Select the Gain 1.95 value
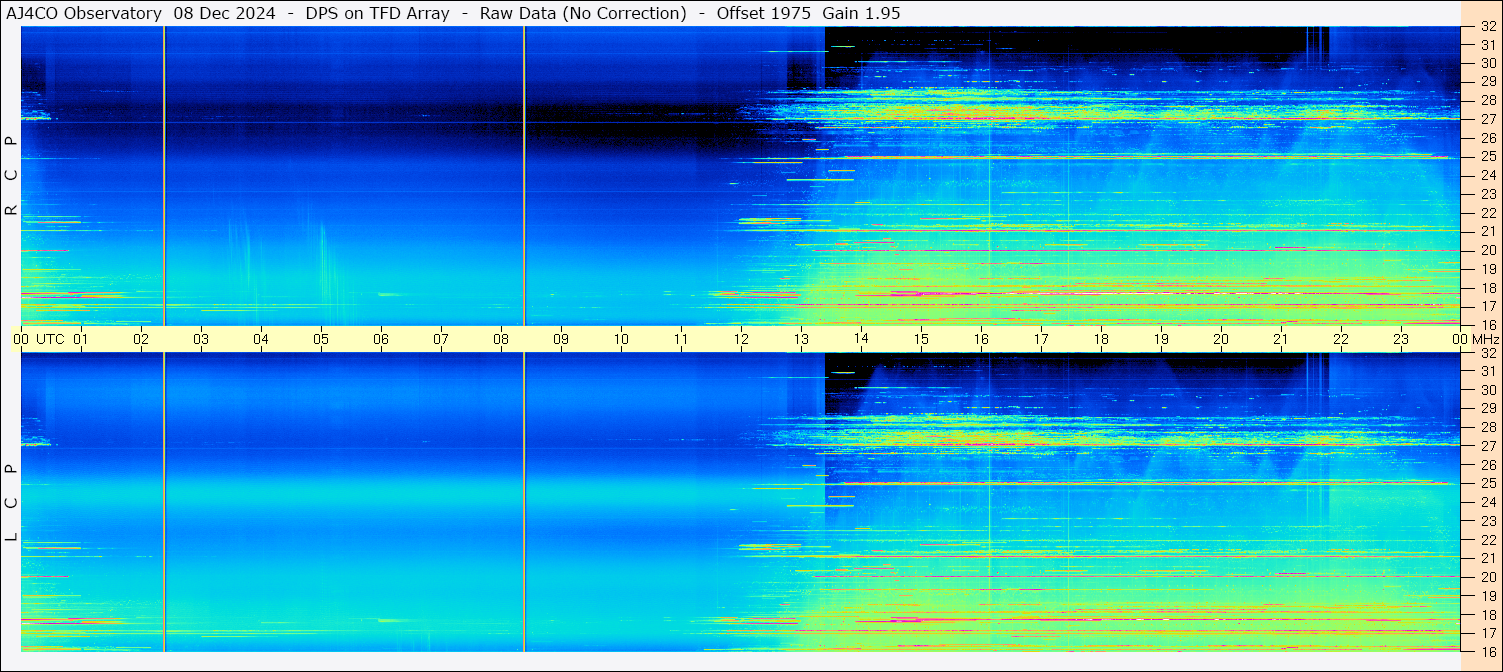Image resolution: width=1503 pixels, height=672 pixels. [861, 13]
